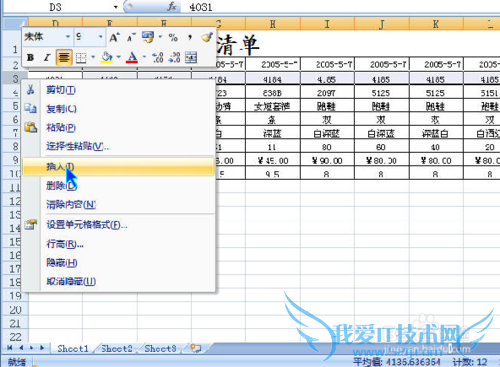
Task: Choose 剪切(T) from the context menu
Action: (118, 90)
